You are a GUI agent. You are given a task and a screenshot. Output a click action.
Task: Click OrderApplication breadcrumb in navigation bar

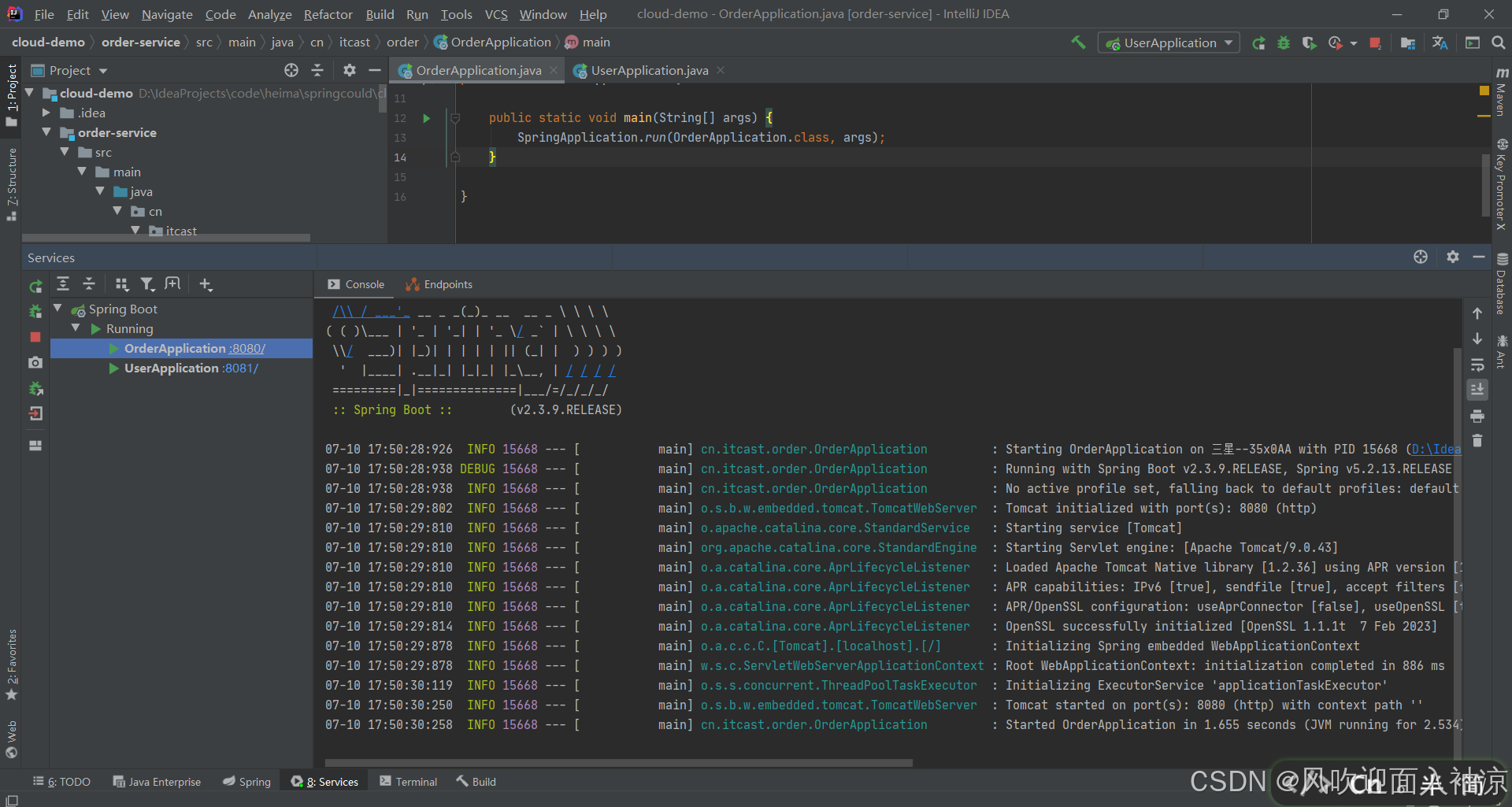click(492, 43)
